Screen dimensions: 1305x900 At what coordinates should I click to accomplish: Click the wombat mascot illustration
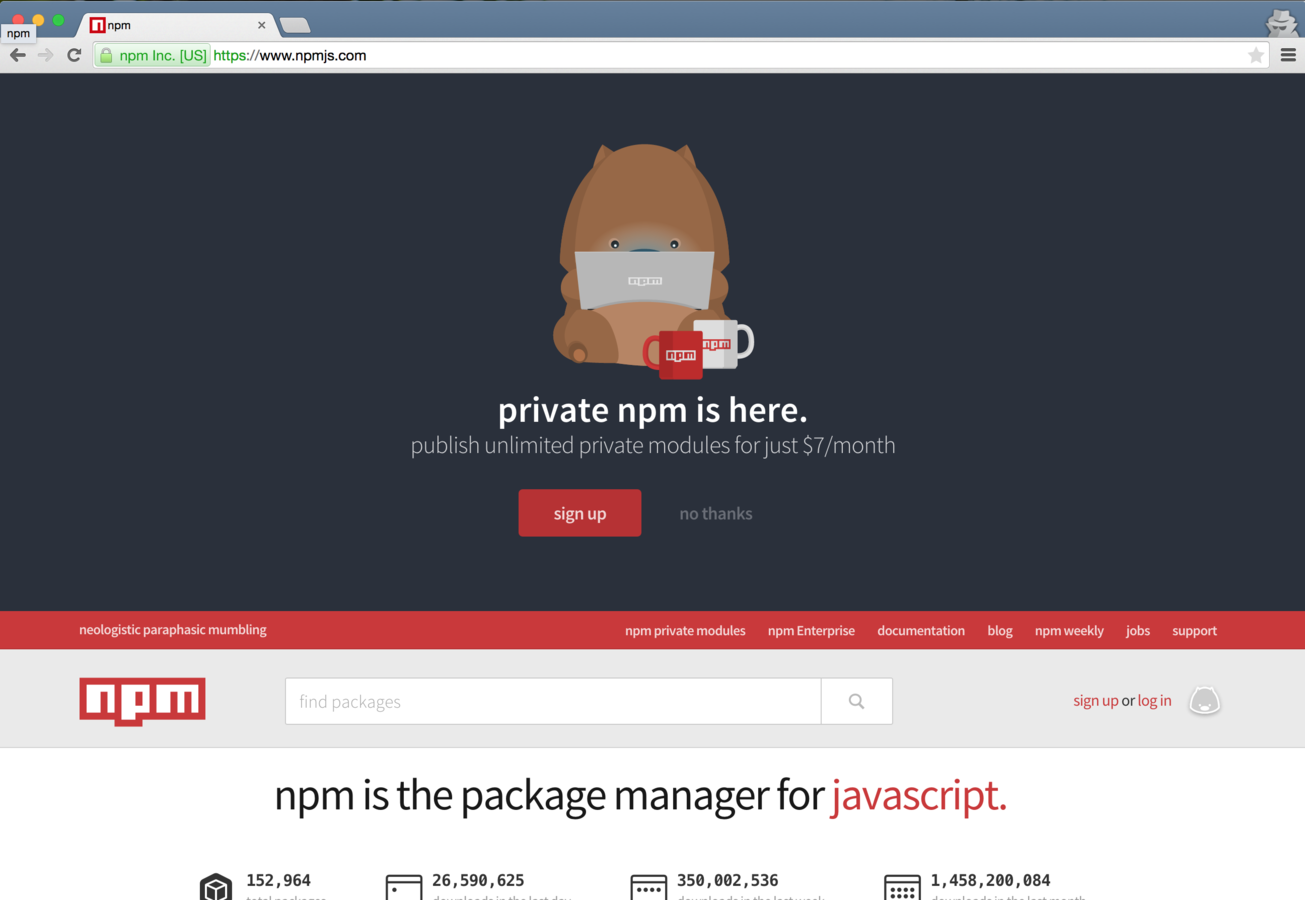click(644, 255)
